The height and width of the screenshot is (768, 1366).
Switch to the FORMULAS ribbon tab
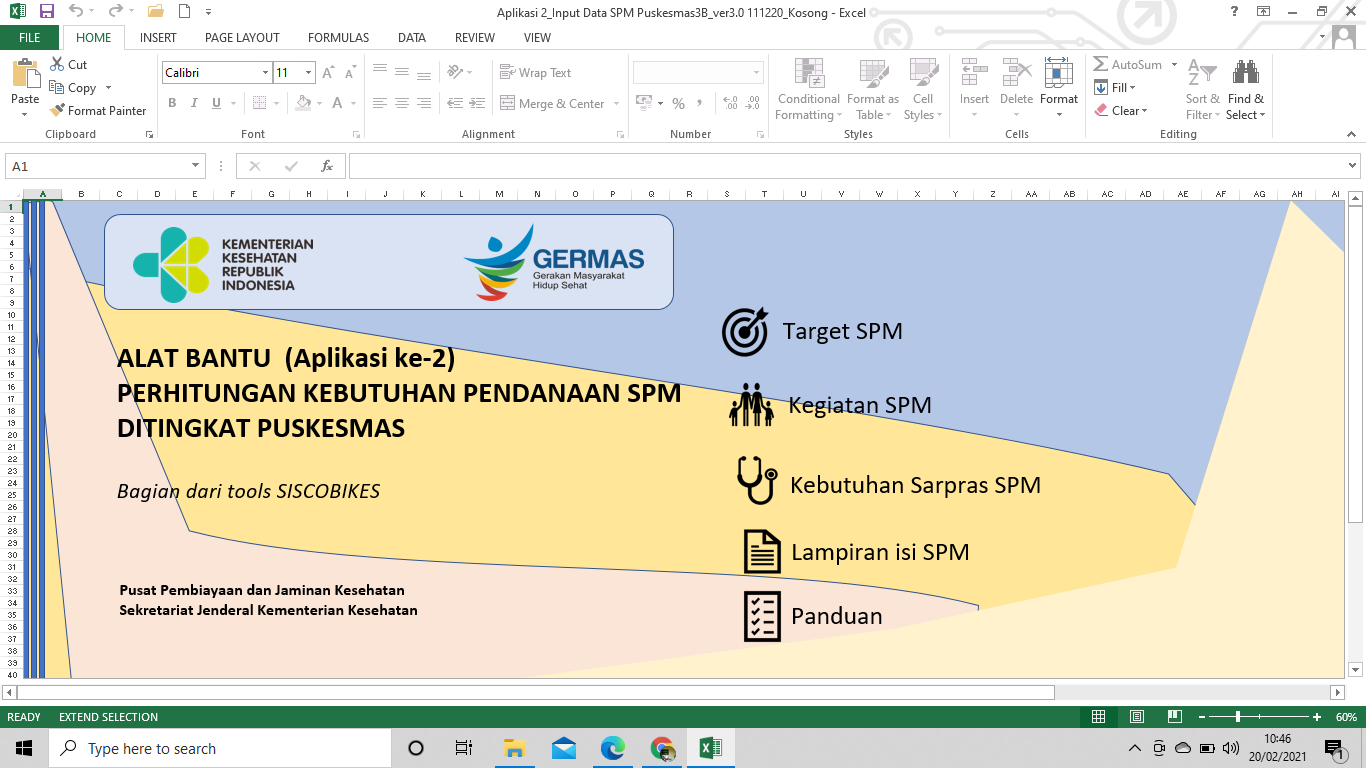click(338, 37)
